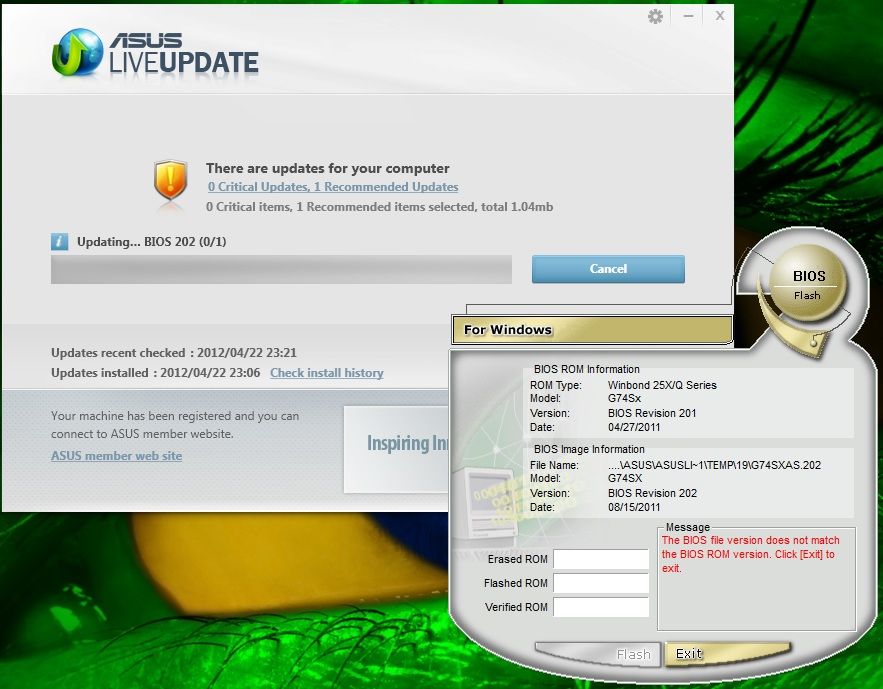
Task: Click the ROM date '04/27/2011'
Action: click(634, 427)
